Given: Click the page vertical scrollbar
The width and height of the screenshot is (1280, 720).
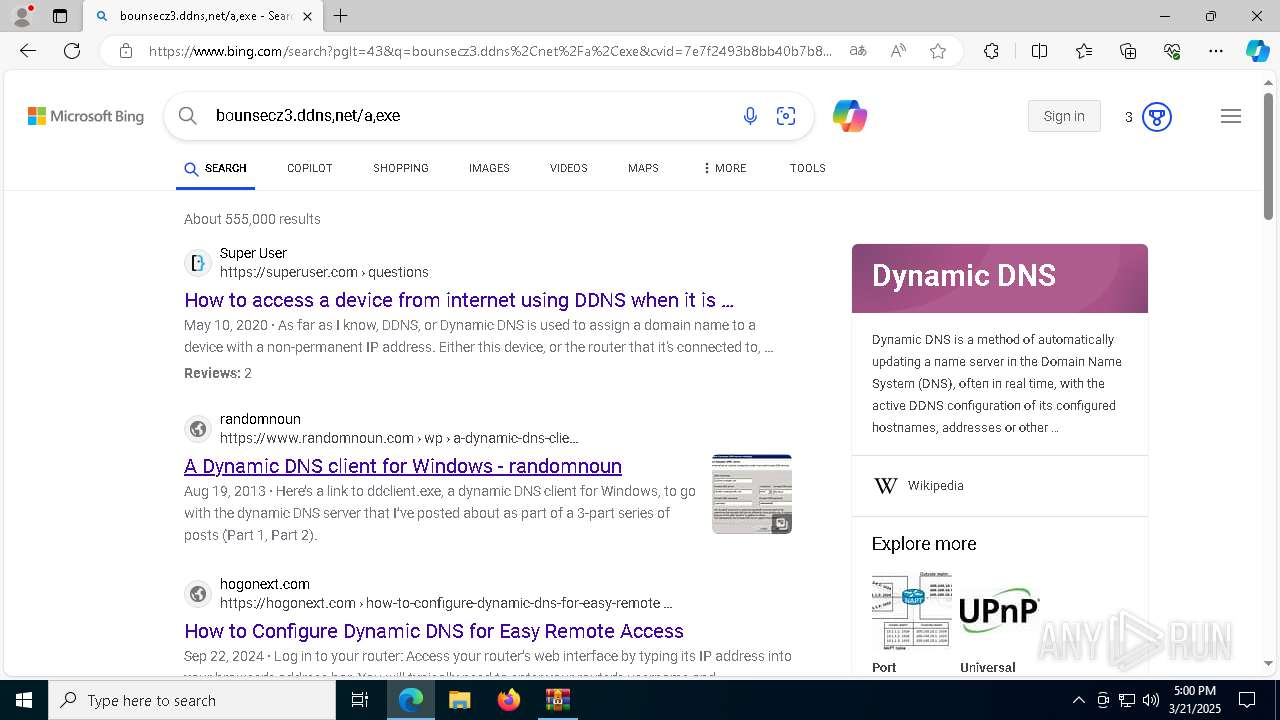Looking at the screenshot, I should click(1268, 155).
